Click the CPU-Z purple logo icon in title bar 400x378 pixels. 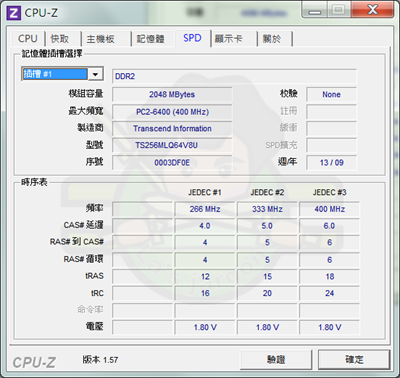tap(14, 13)
